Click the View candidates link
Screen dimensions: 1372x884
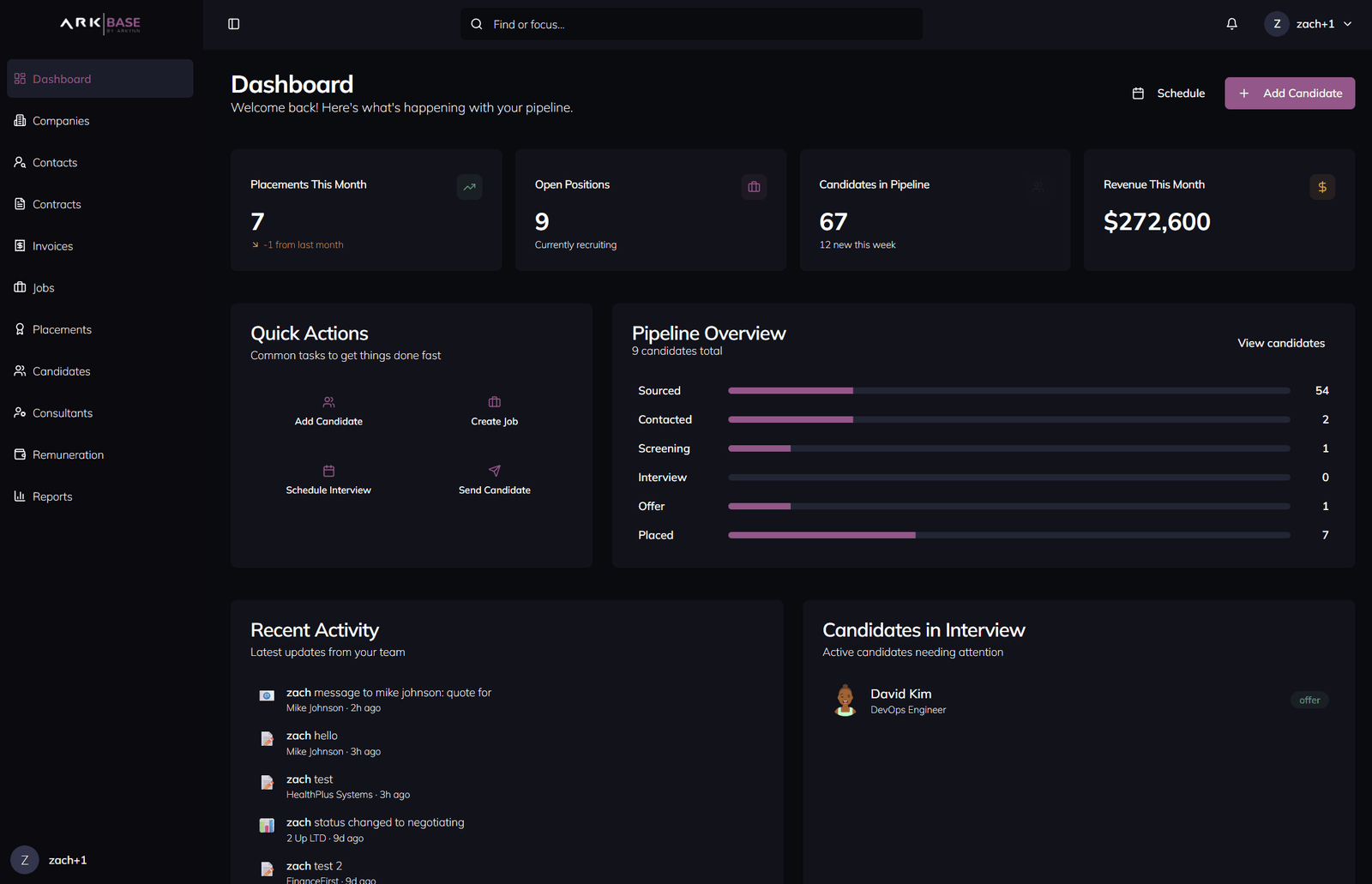[x=1280, y=343]
